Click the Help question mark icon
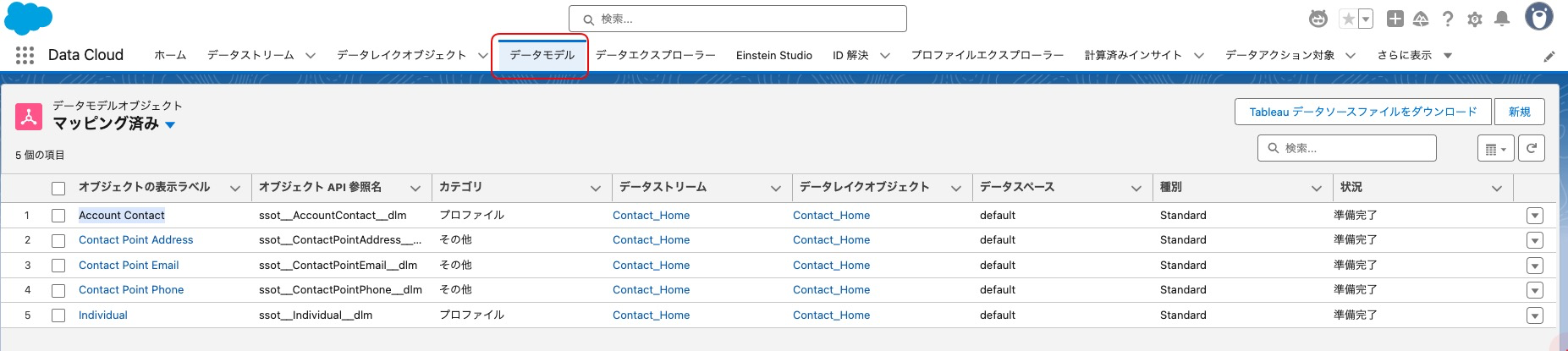 tap(1448, 19)
